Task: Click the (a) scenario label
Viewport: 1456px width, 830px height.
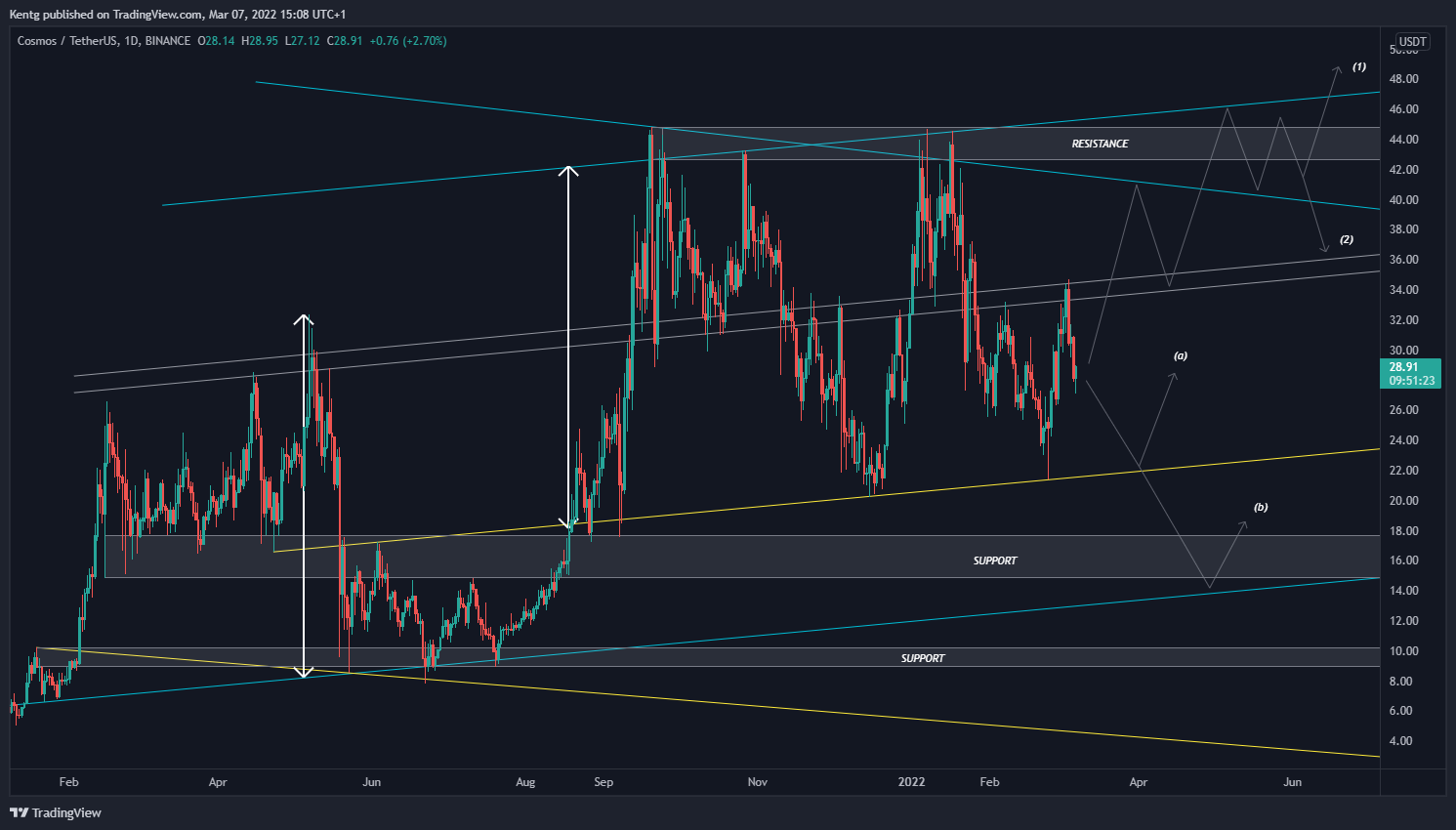Action: 1180,355
